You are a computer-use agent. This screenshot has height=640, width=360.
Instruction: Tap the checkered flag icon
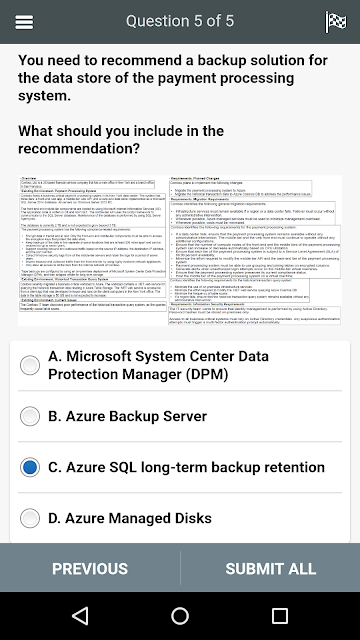click(336, 22)
